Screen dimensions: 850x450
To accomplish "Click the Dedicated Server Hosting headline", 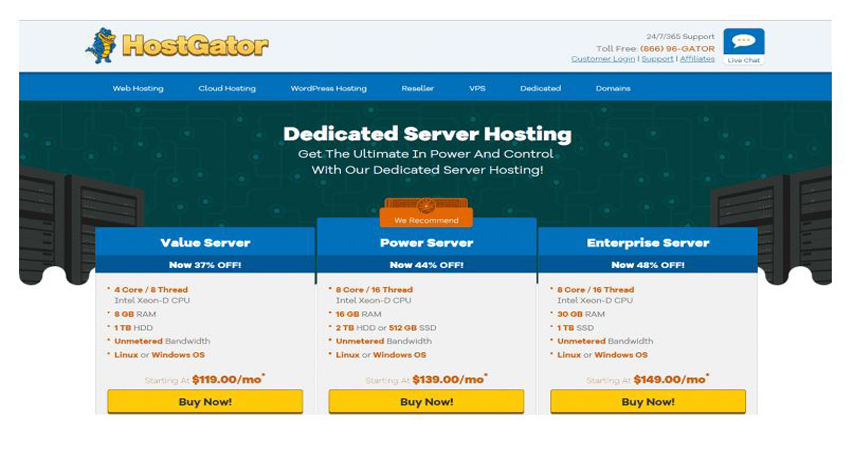I will 427,134.
